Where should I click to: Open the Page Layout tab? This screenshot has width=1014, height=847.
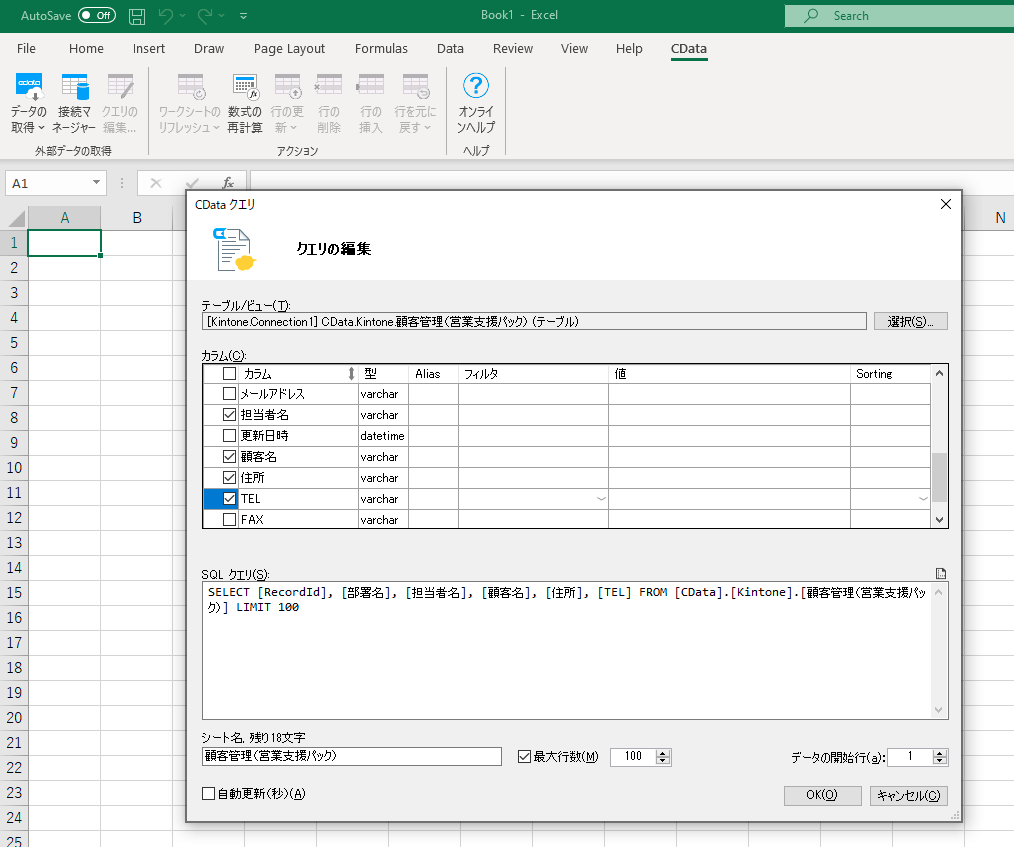tap(289, 48)
